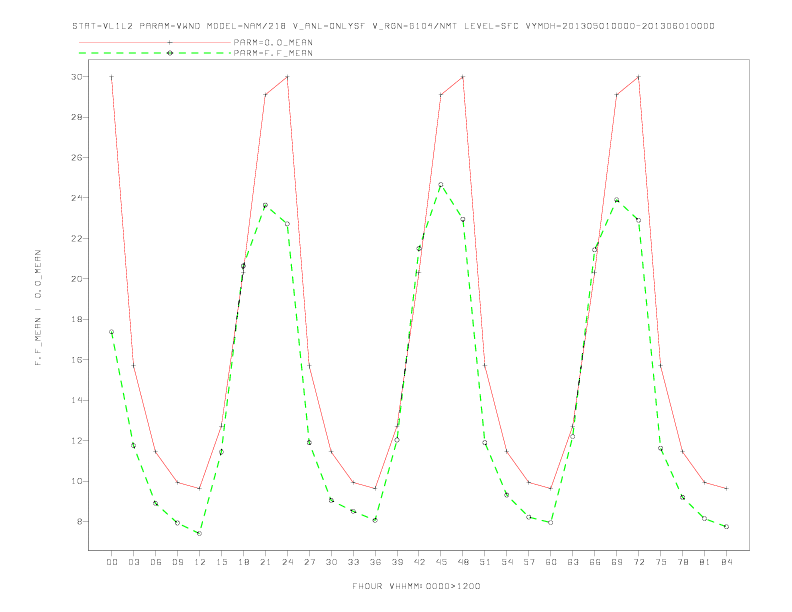792x612 pixels.
Task: Click the FHOUR VHHMM x-axis title
Action: [416, 586]
